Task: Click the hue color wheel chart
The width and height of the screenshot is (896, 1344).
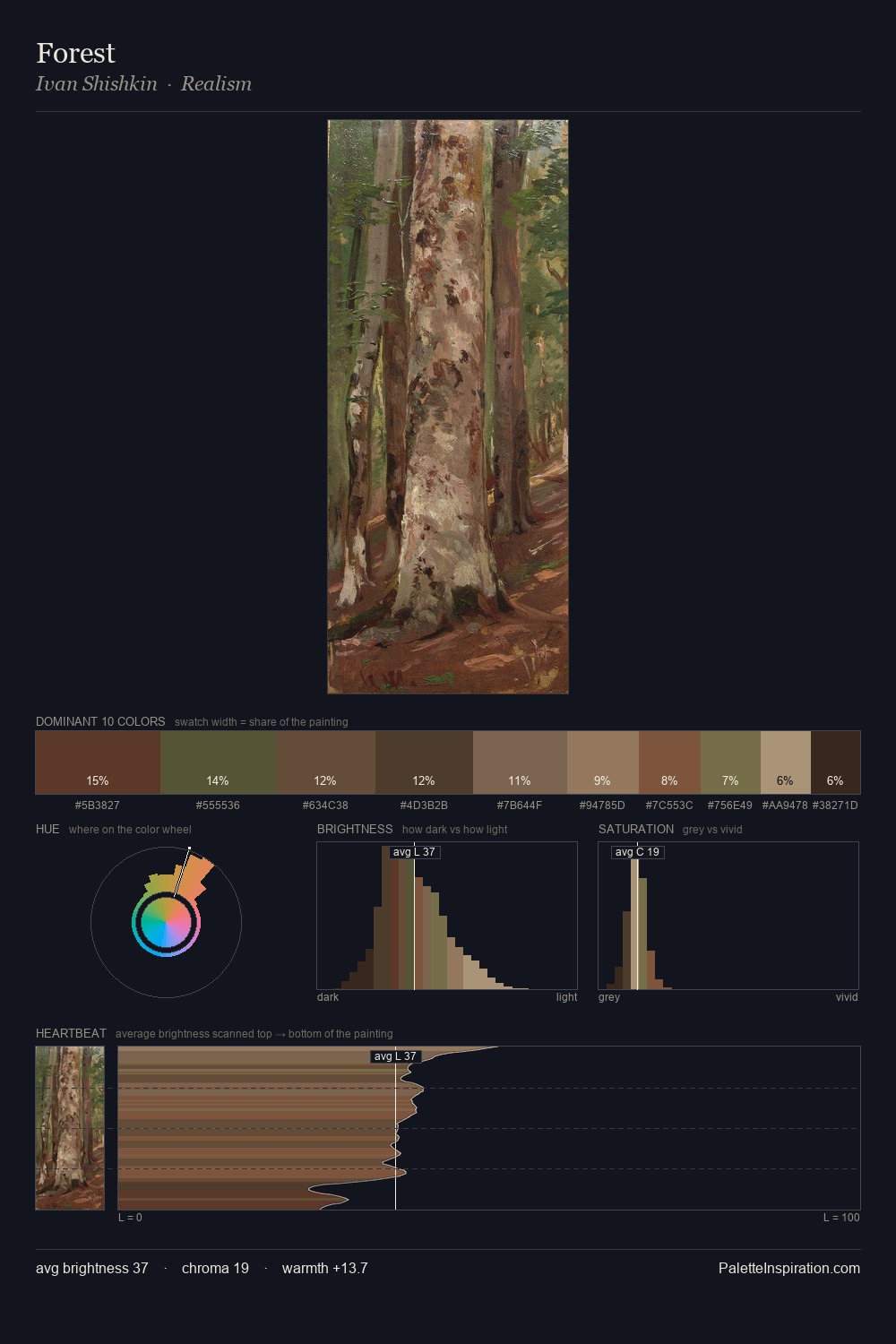Action: tap(166, 922)
